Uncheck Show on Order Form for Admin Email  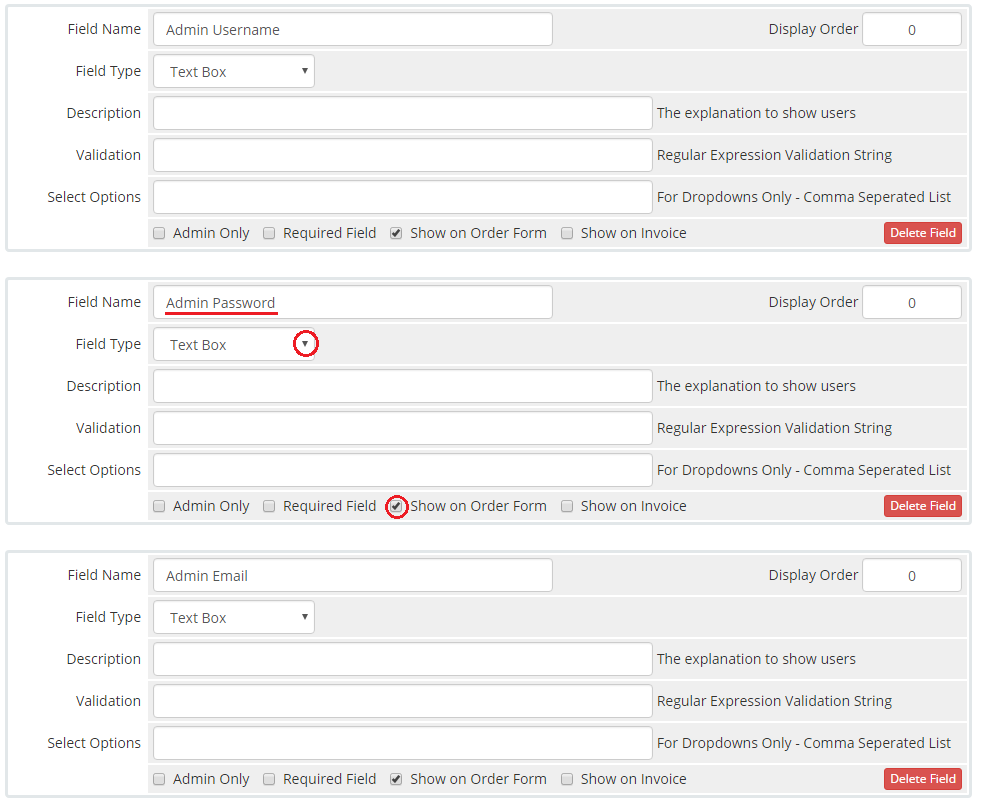click(396, 779)
